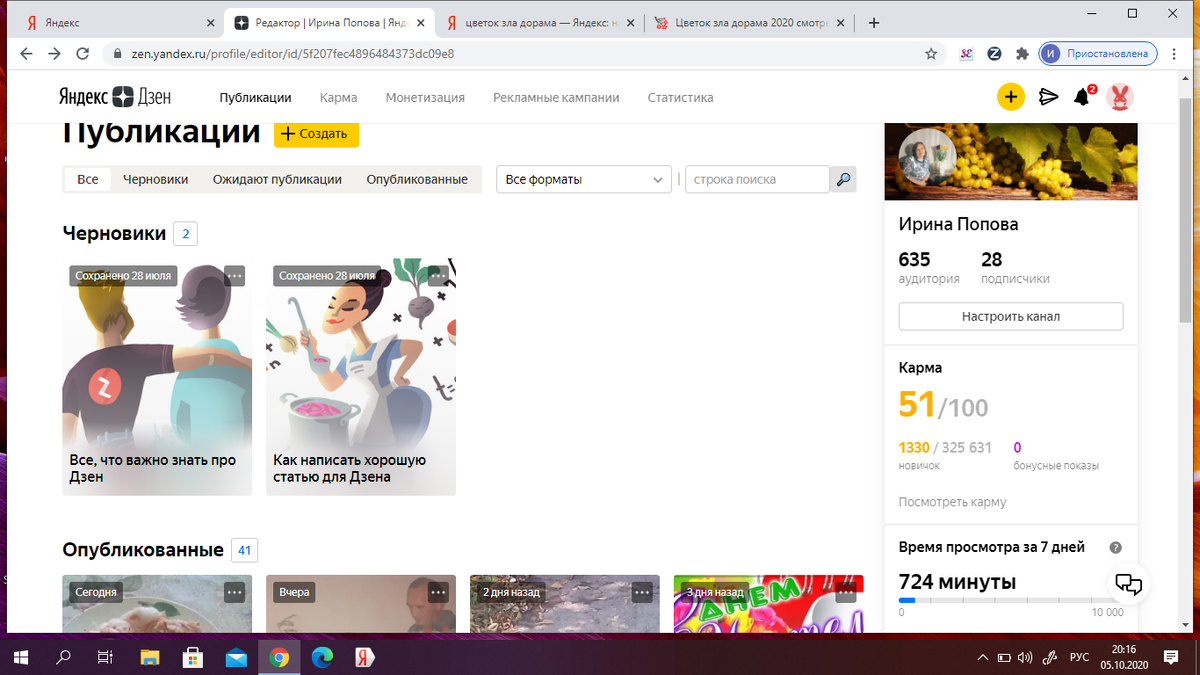Viewport: 1200px width, 675px height.
Task: Reload the page
Action: 83,54
